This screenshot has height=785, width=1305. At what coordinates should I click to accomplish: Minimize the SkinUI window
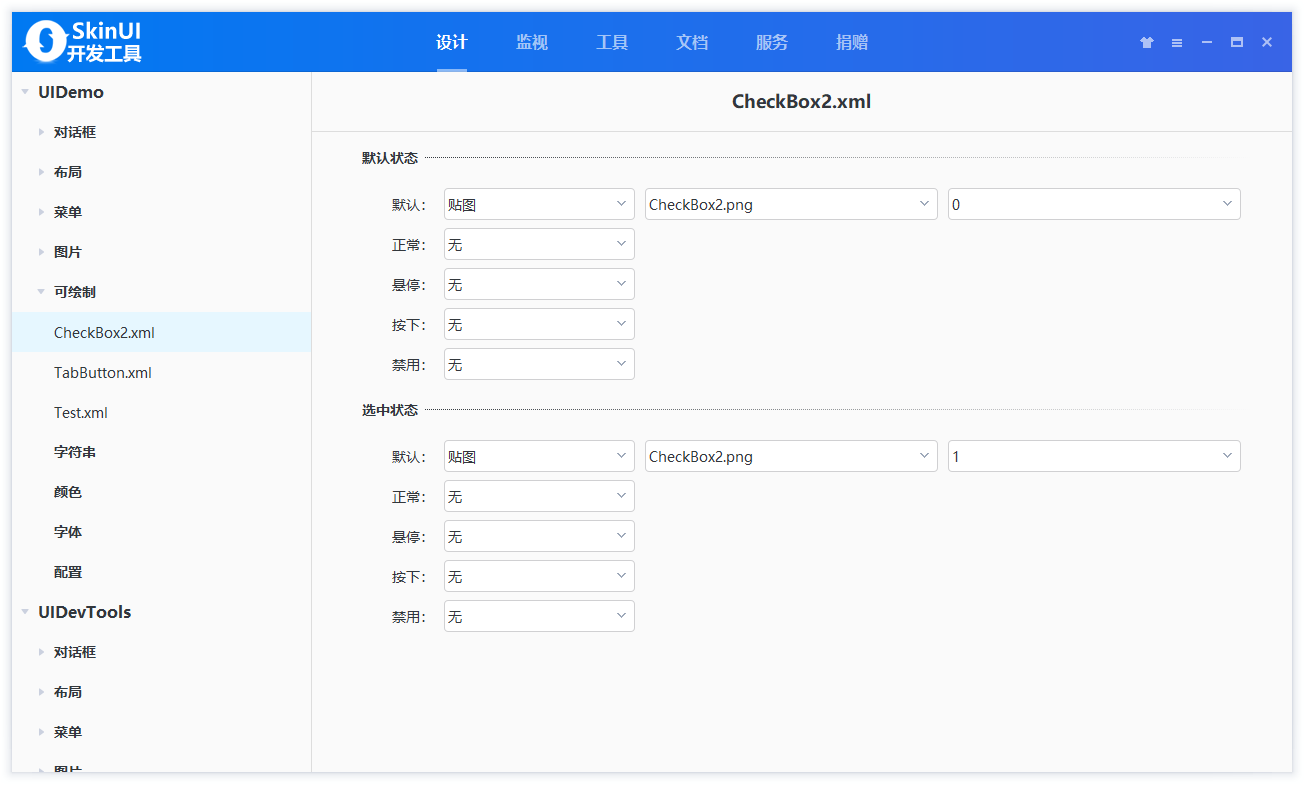1207,42
